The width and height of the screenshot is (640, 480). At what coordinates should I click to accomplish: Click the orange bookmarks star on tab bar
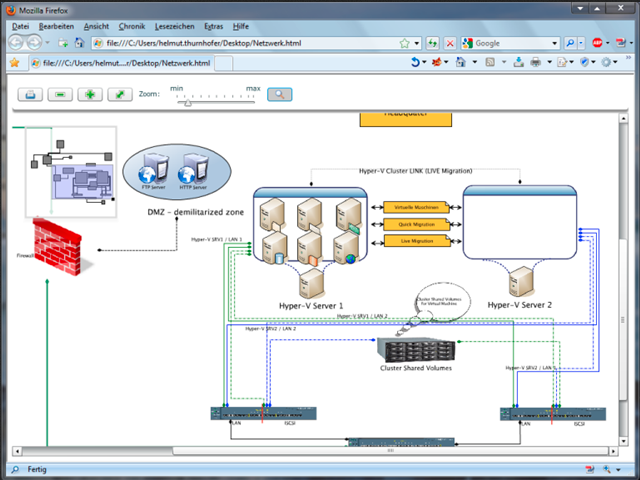tap(15, 62)
